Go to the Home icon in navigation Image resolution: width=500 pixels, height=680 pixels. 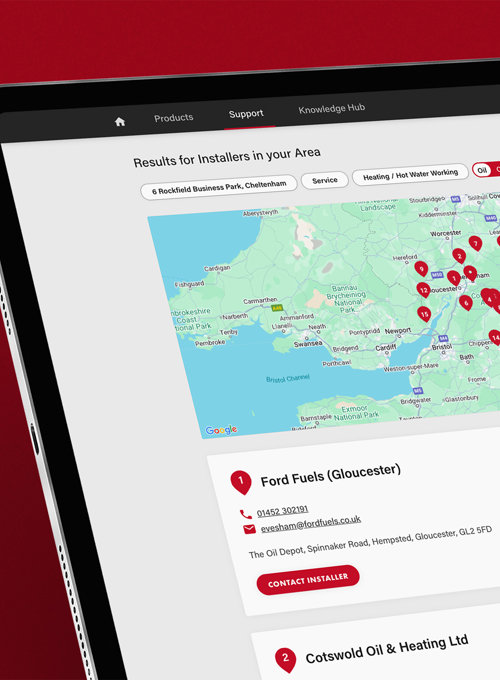(120, 121)
